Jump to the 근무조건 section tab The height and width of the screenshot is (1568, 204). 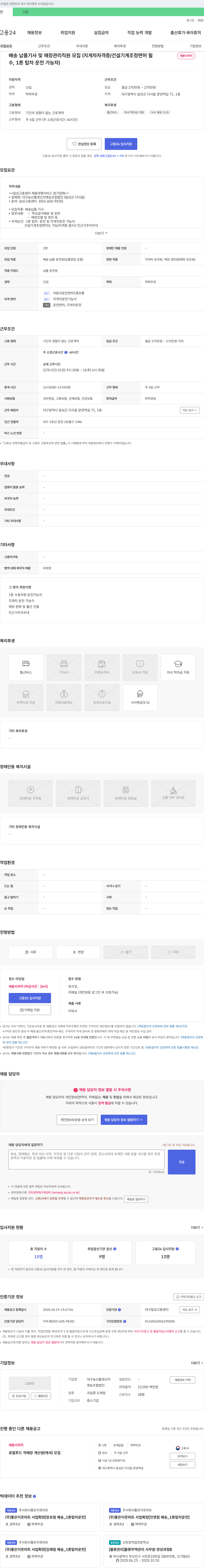[x=44, y=46]
